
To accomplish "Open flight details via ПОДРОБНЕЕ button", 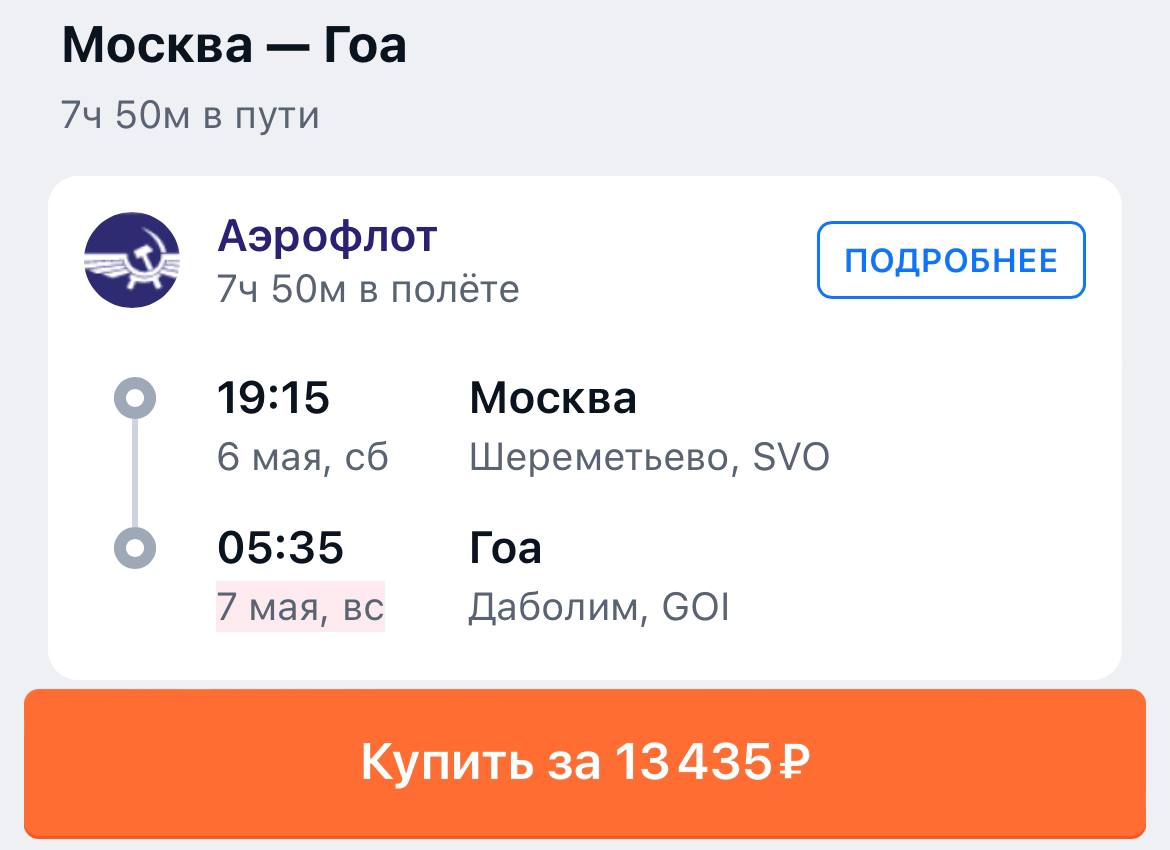I will point(950,260).
